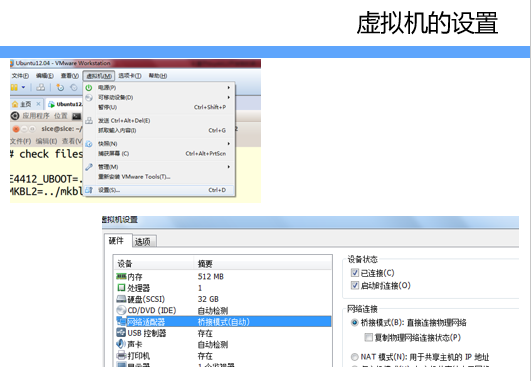Open the 文件(F) menu in VMware

pos(20,76)
